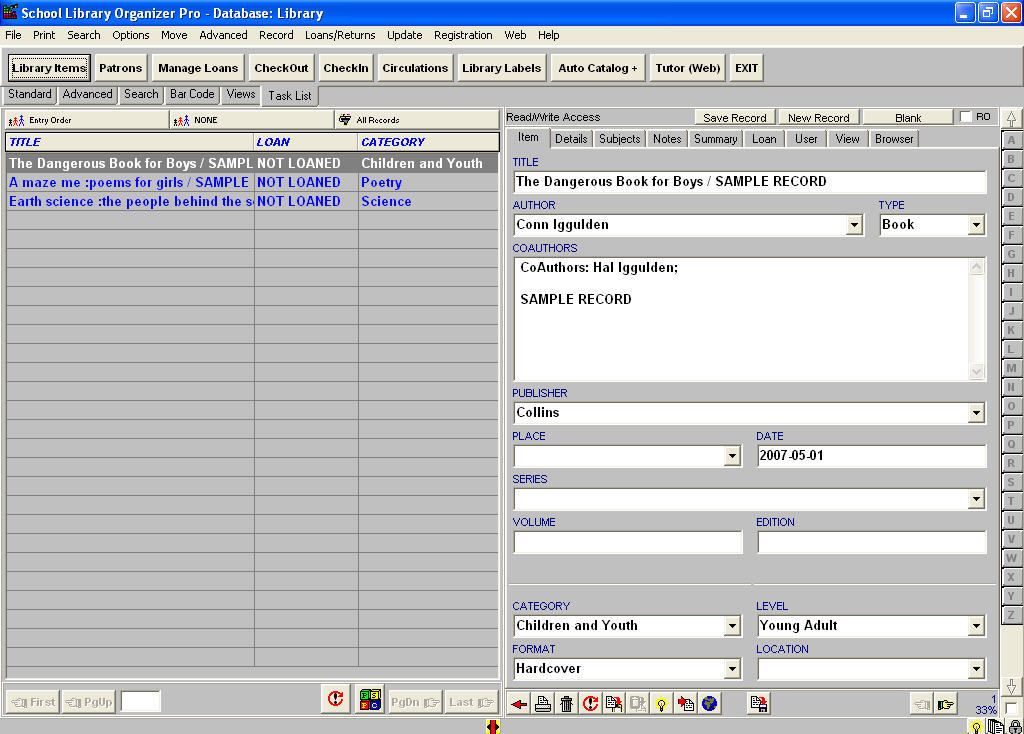
Task: Open the CATEGORY dropdown showing Children and Youth
Action: click(x=733, y=625)
